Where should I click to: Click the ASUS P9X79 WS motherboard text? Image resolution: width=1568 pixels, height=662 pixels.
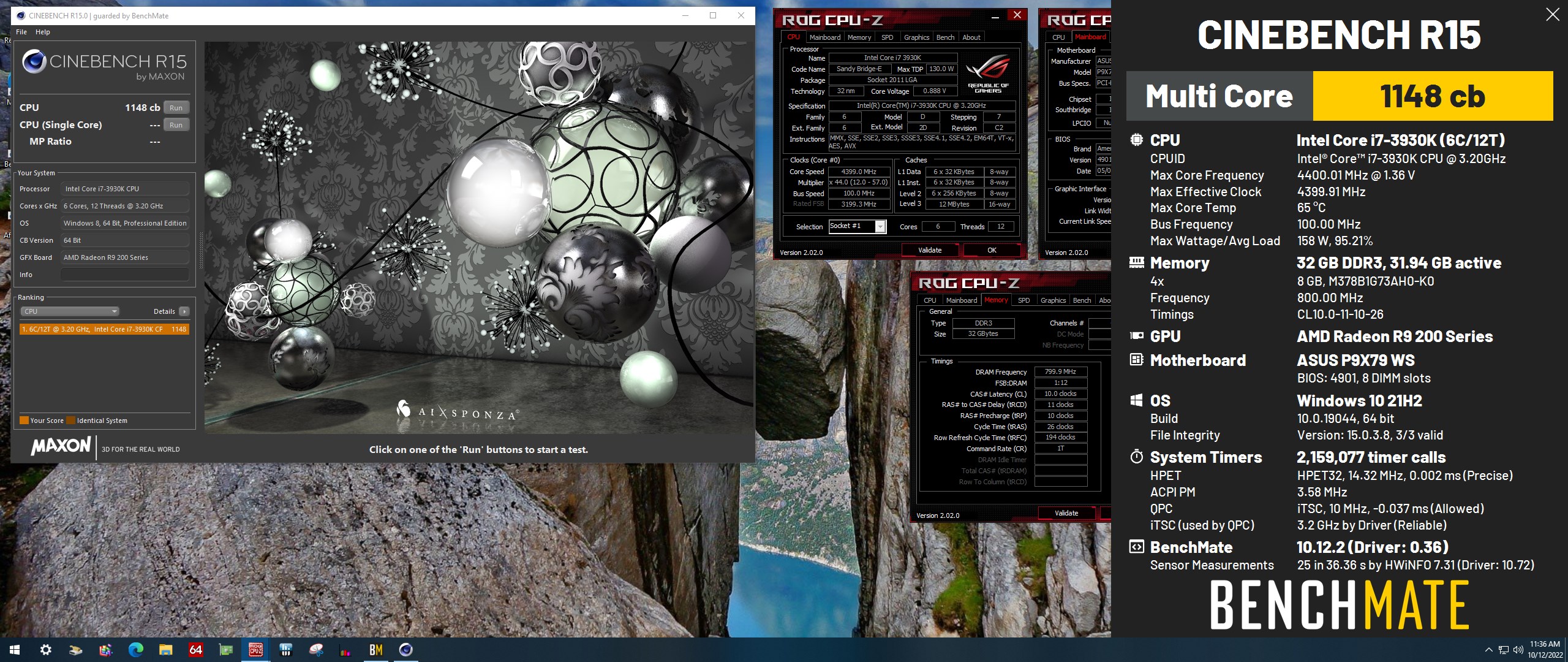1355,360
